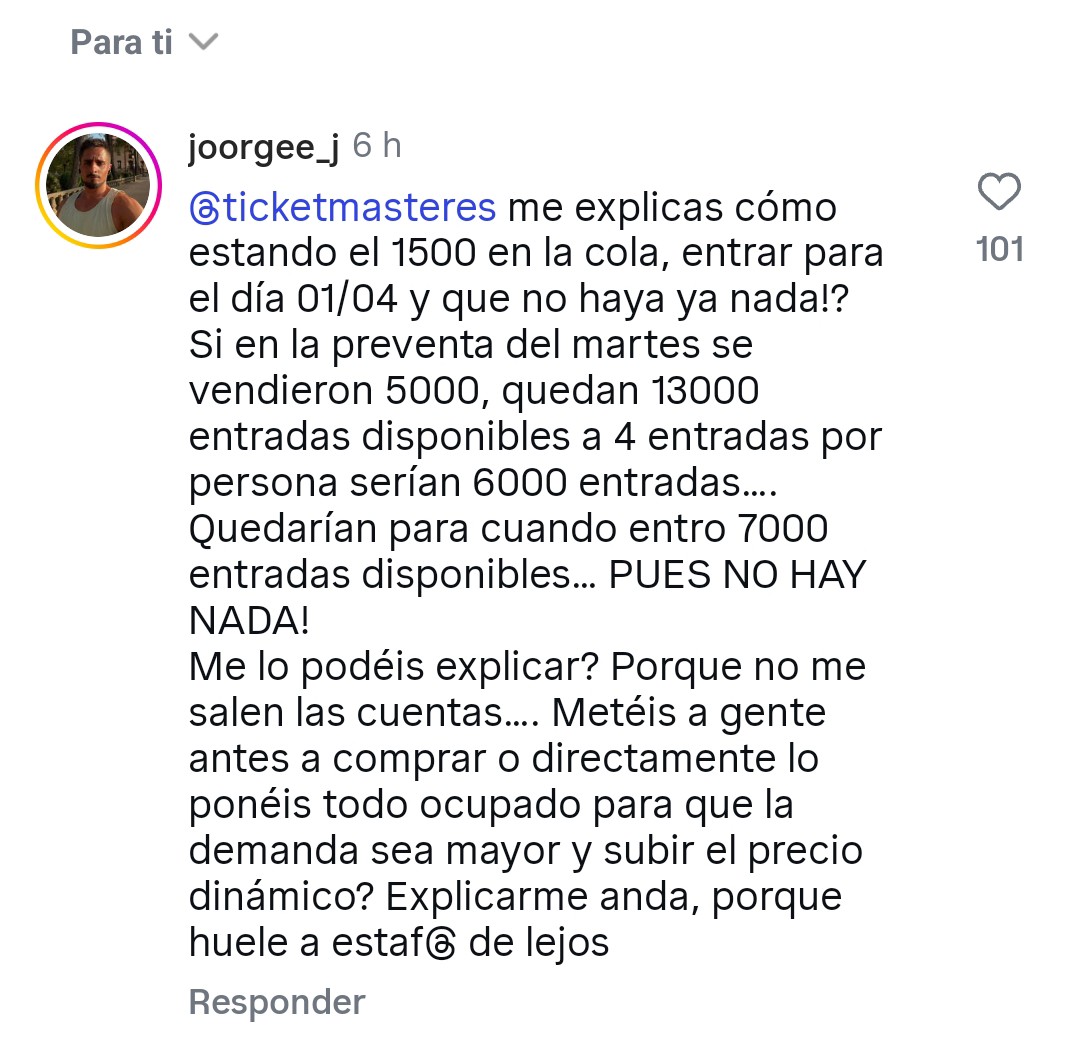Expand the chevron next to Para ti
Viewport: 1080px width, 1045px height.
203,43
